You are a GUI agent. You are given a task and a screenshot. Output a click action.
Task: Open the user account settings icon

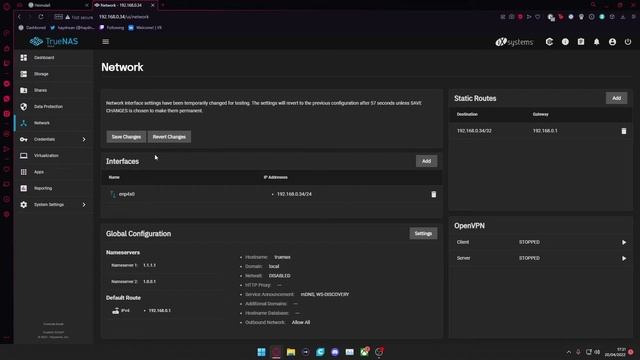[x=612, y=42]
